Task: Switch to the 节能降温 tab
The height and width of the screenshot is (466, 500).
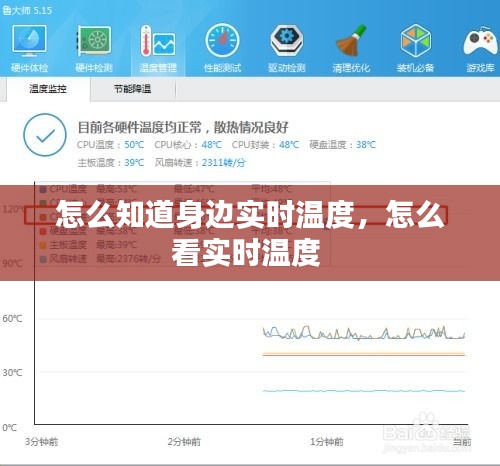Action: point(133,89)
